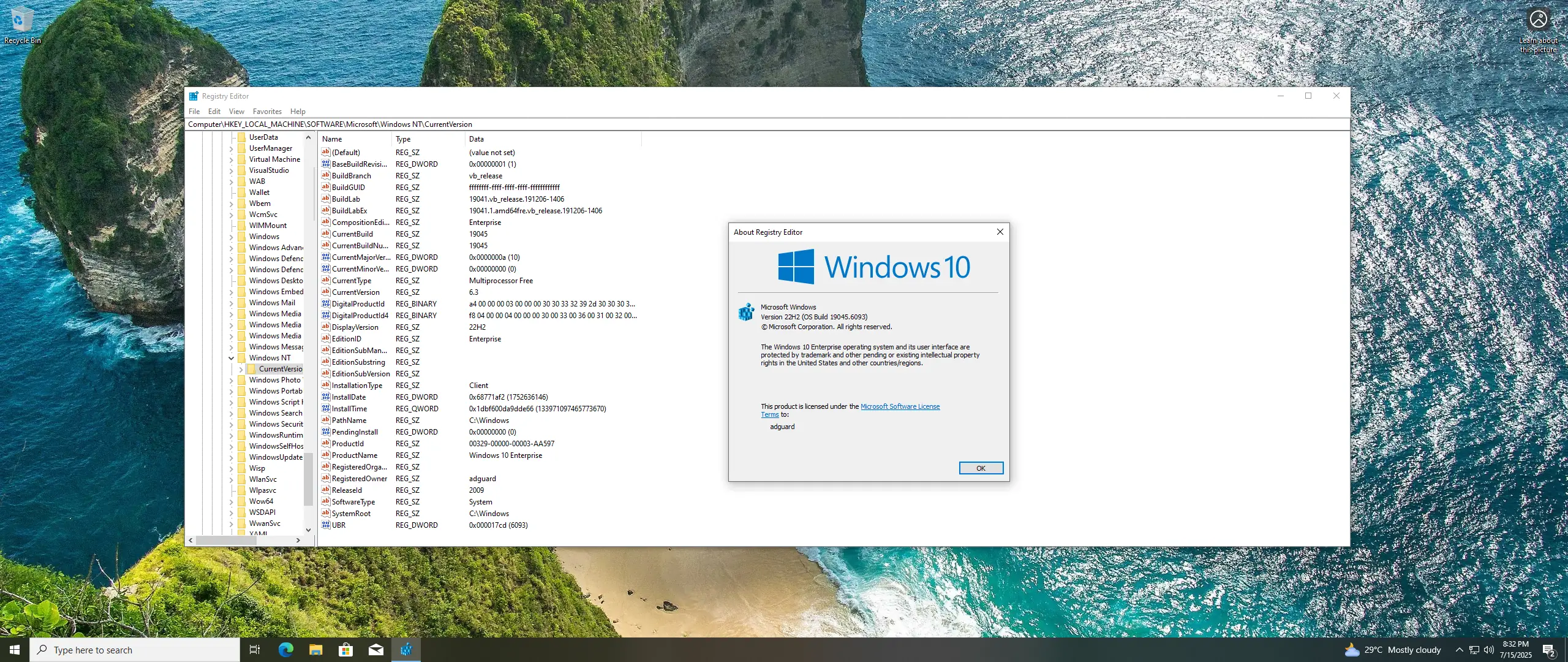Click the Task View taskbar icon

255,650
